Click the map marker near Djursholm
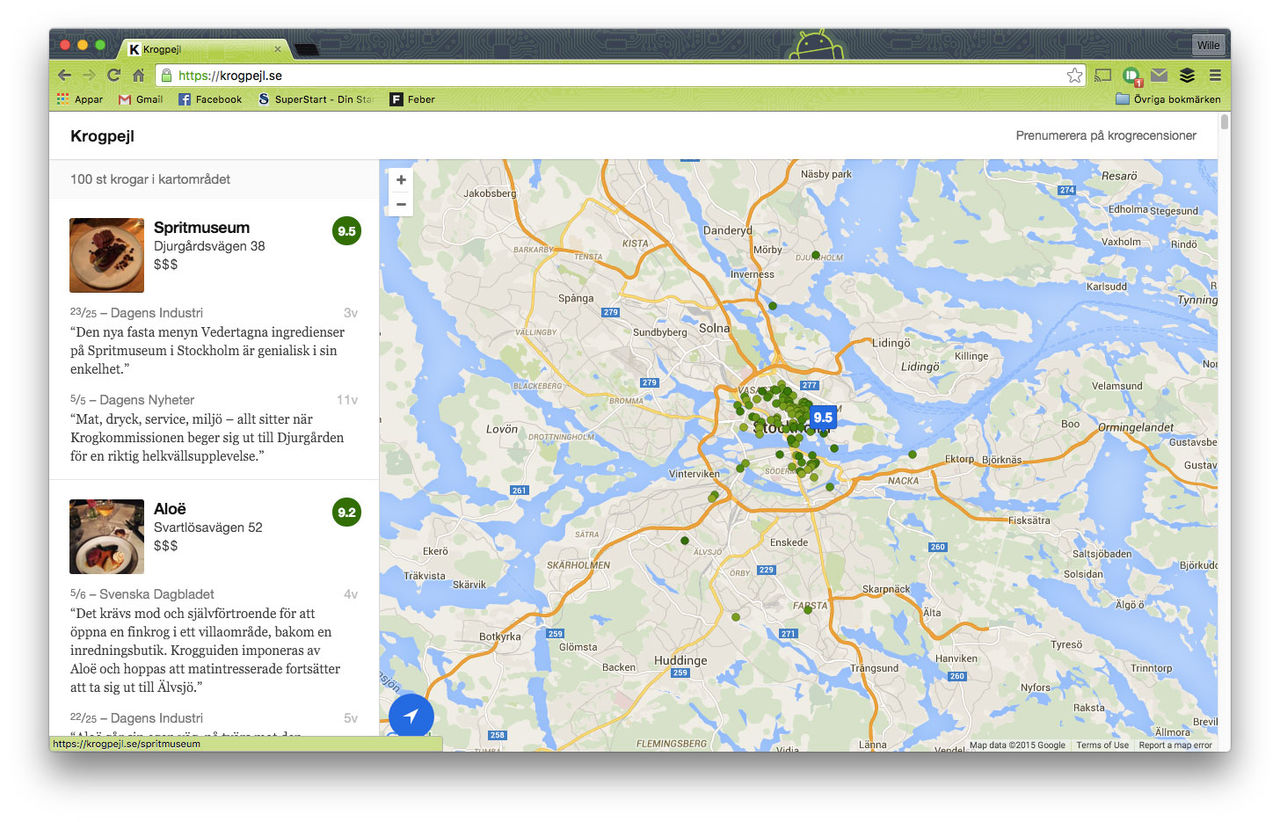 tap(816, 255)
